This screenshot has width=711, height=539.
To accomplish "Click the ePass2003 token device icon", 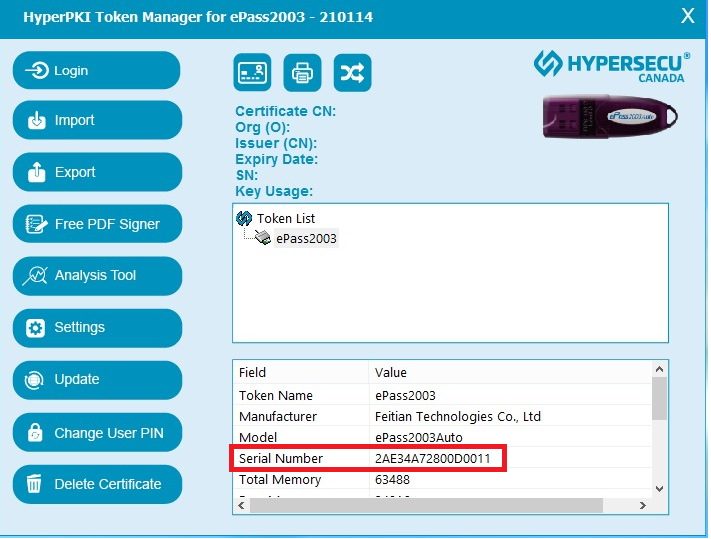I will coord(263,237).
